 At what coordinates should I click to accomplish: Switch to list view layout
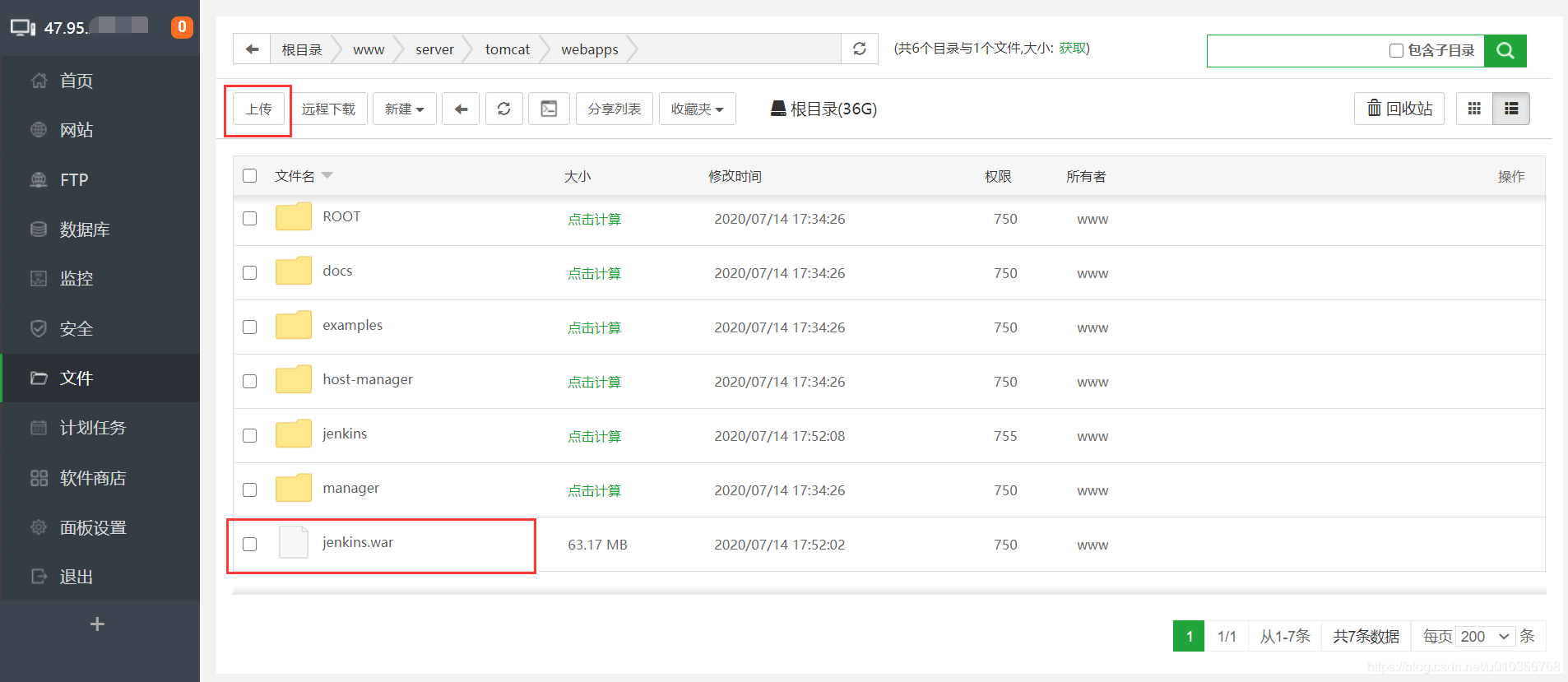[x=1511, y=109]
